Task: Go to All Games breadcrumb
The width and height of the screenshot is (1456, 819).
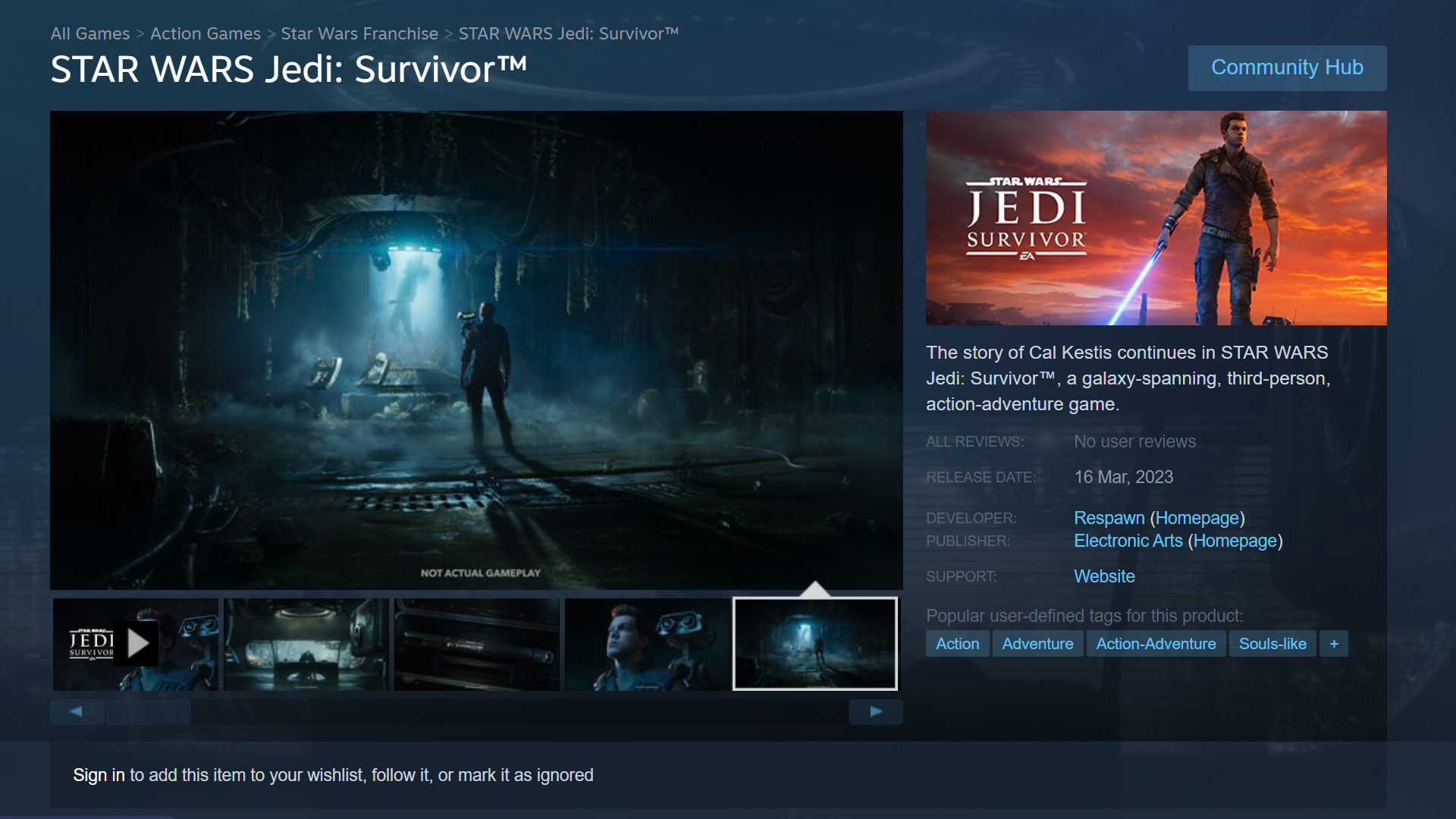Action: [x=90, y=33]
